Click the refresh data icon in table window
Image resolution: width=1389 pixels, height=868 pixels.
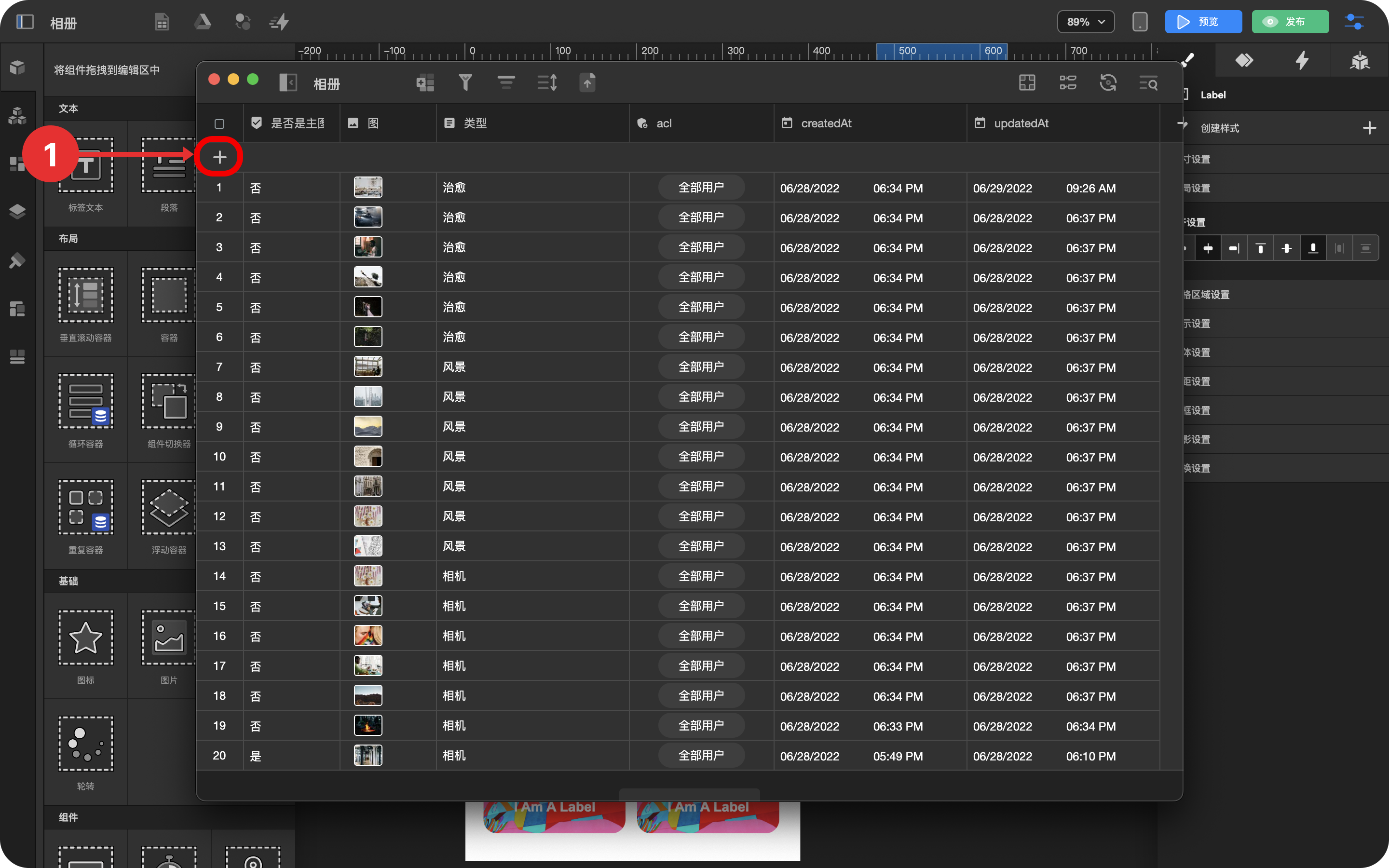[x=1108, y=82]
